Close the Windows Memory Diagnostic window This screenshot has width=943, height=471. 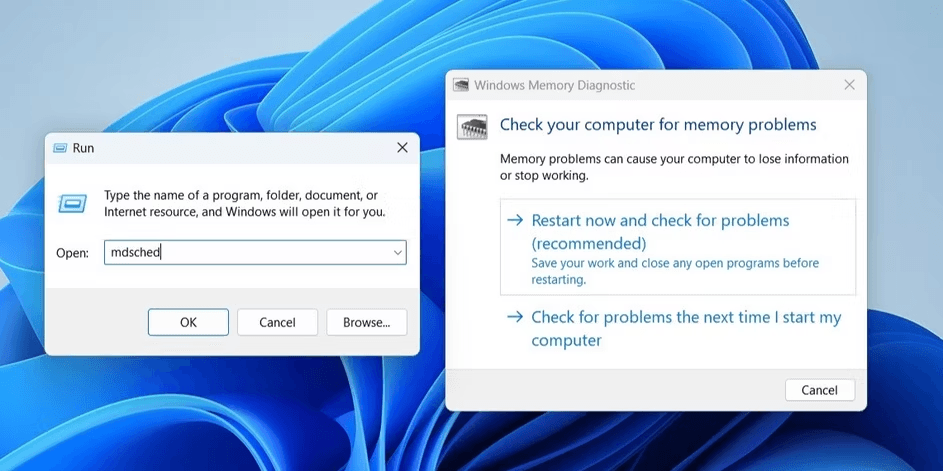pyautogui.click(x=849, y=85)
